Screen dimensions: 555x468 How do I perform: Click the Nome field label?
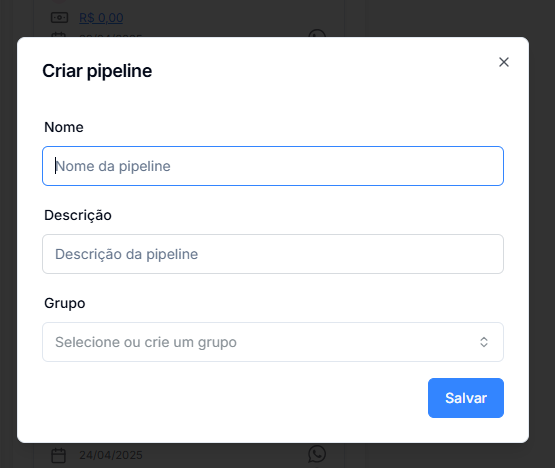click(64, 127)
